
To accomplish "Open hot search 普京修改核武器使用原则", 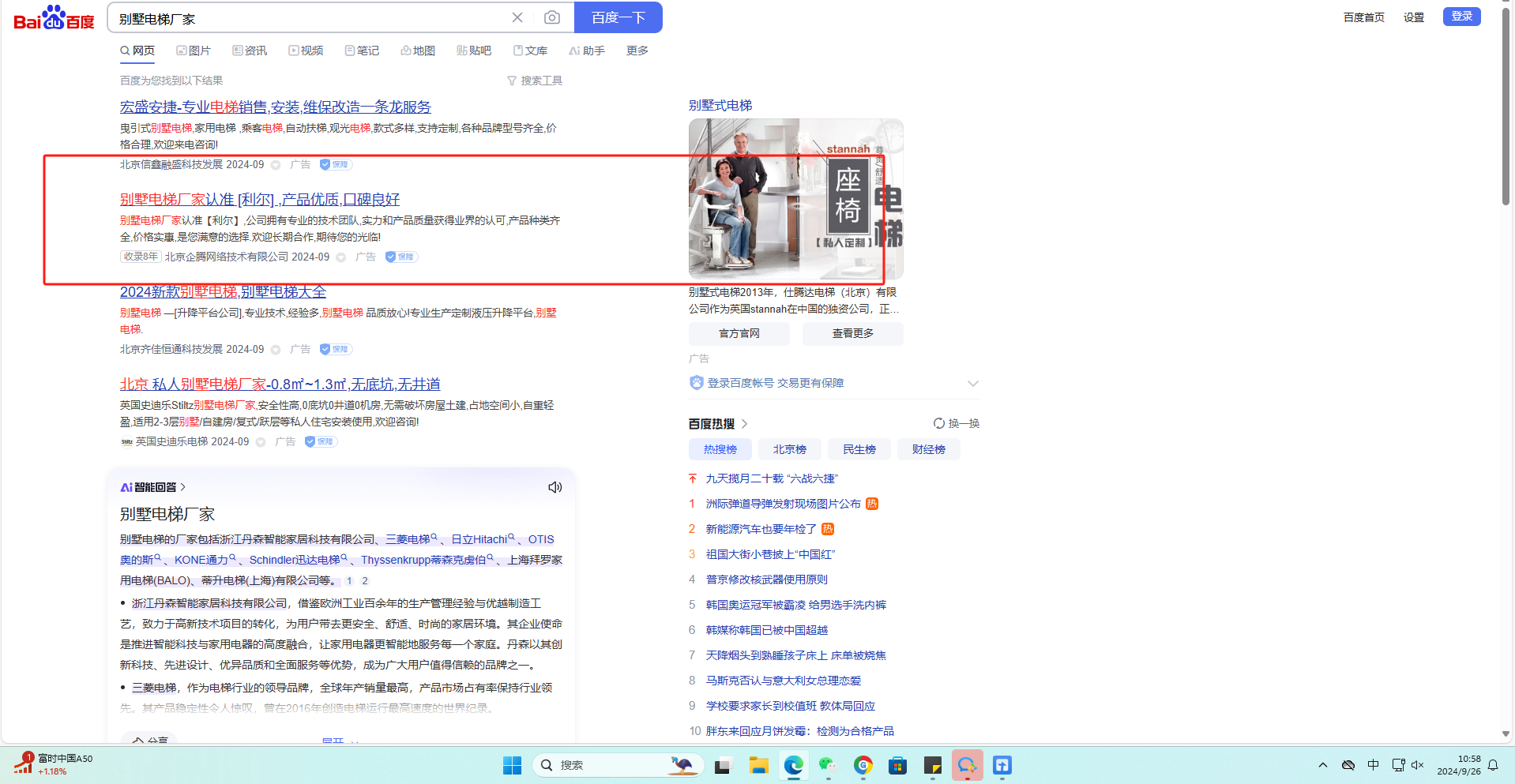I will coord(767,580).
